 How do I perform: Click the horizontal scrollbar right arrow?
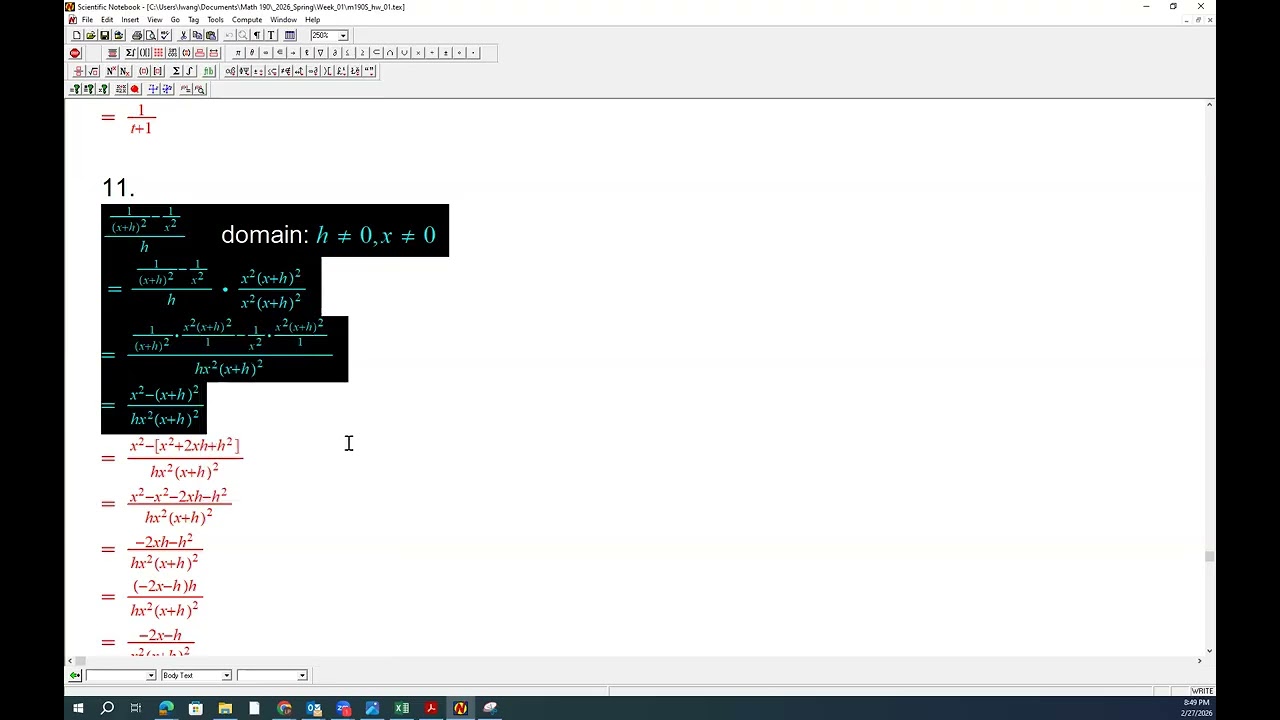(x=1199, y=661)
